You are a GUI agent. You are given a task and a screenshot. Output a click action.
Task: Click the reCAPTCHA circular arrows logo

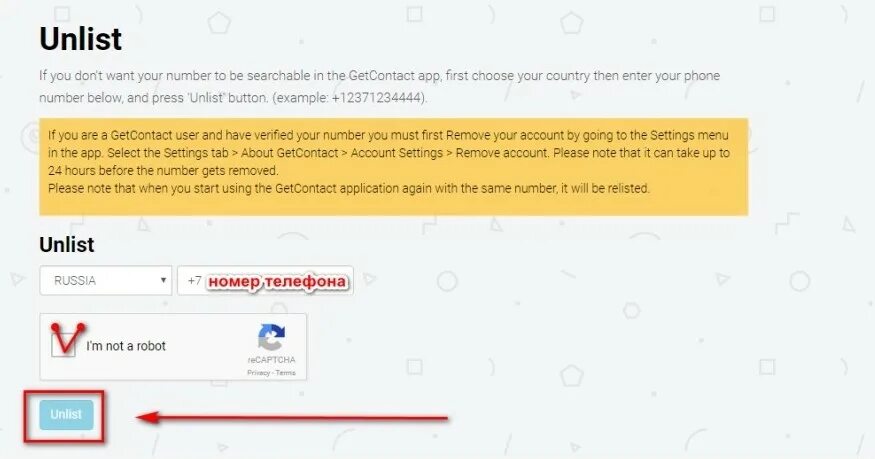pyautogui.click(x=272, y=337)
